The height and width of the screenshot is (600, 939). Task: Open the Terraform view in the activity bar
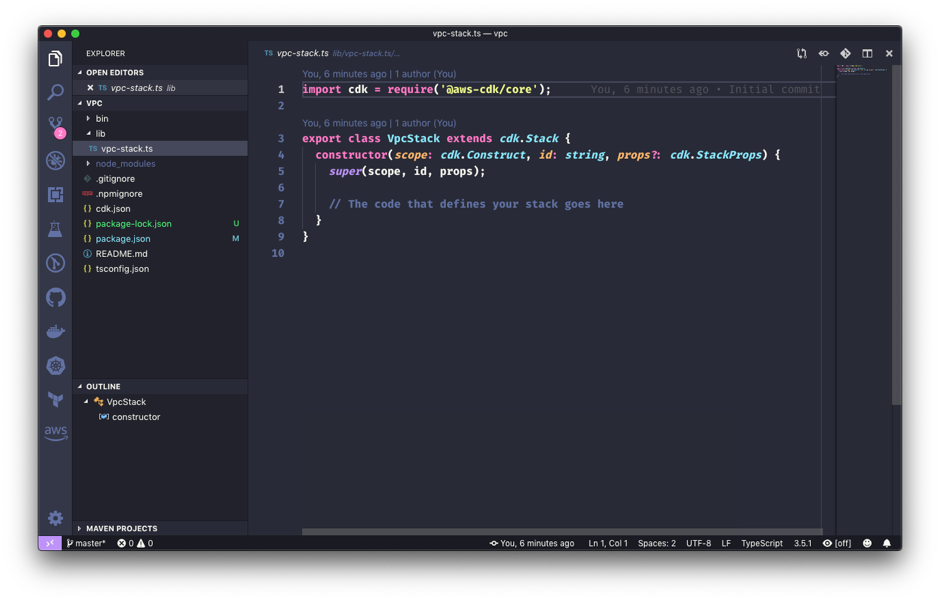[x=55, y=399]
